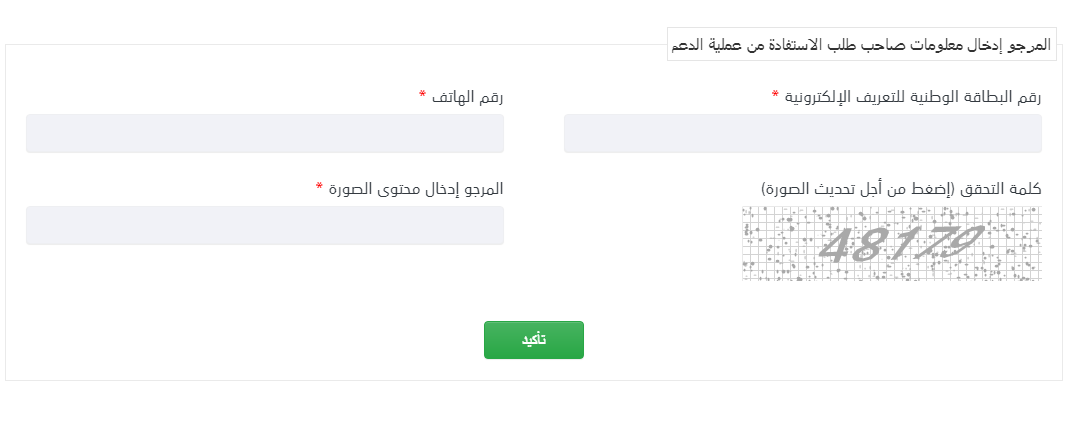Click the red asterisk beside رقم الهاتف

pyautogui.click(x=422, y=95)
